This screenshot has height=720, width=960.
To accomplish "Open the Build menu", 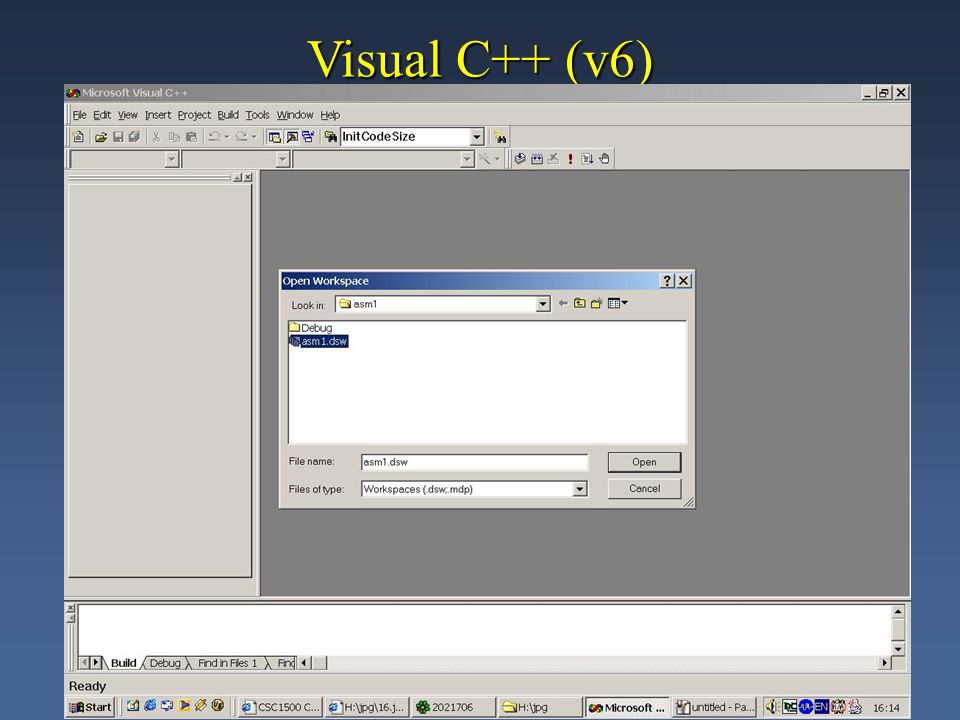I will [228, 115].
